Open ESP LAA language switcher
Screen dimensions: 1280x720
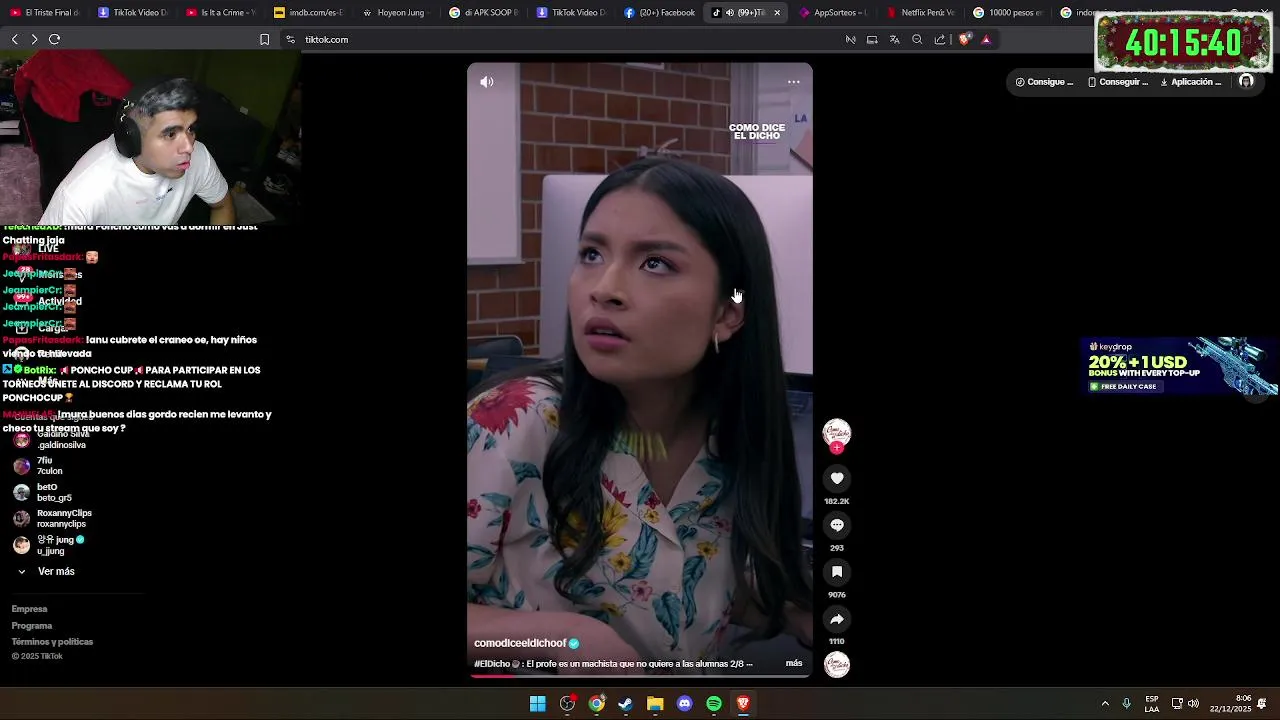point(1152,703)
